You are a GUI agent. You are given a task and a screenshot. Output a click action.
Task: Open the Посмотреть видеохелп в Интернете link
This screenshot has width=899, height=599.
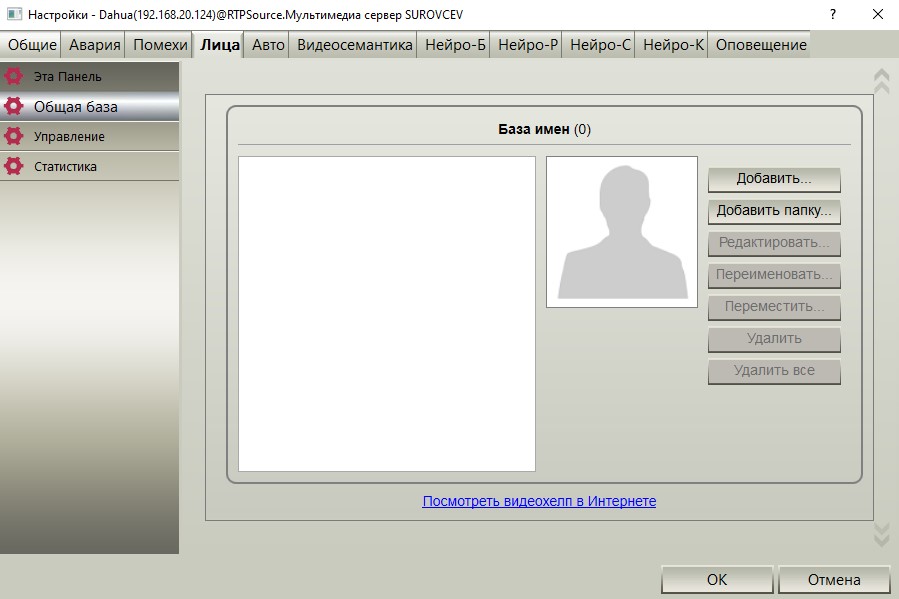pos(539,501)
